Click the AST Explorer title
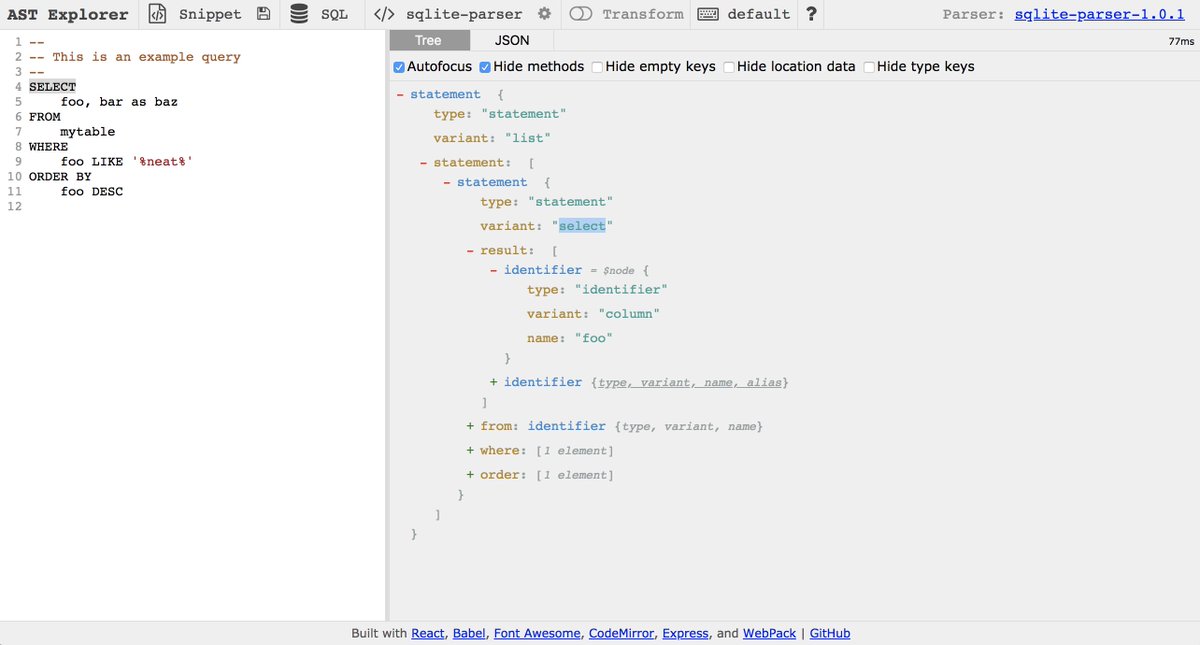The height and width of the screenshot is (645, 1200). click(x=67, y=14)
